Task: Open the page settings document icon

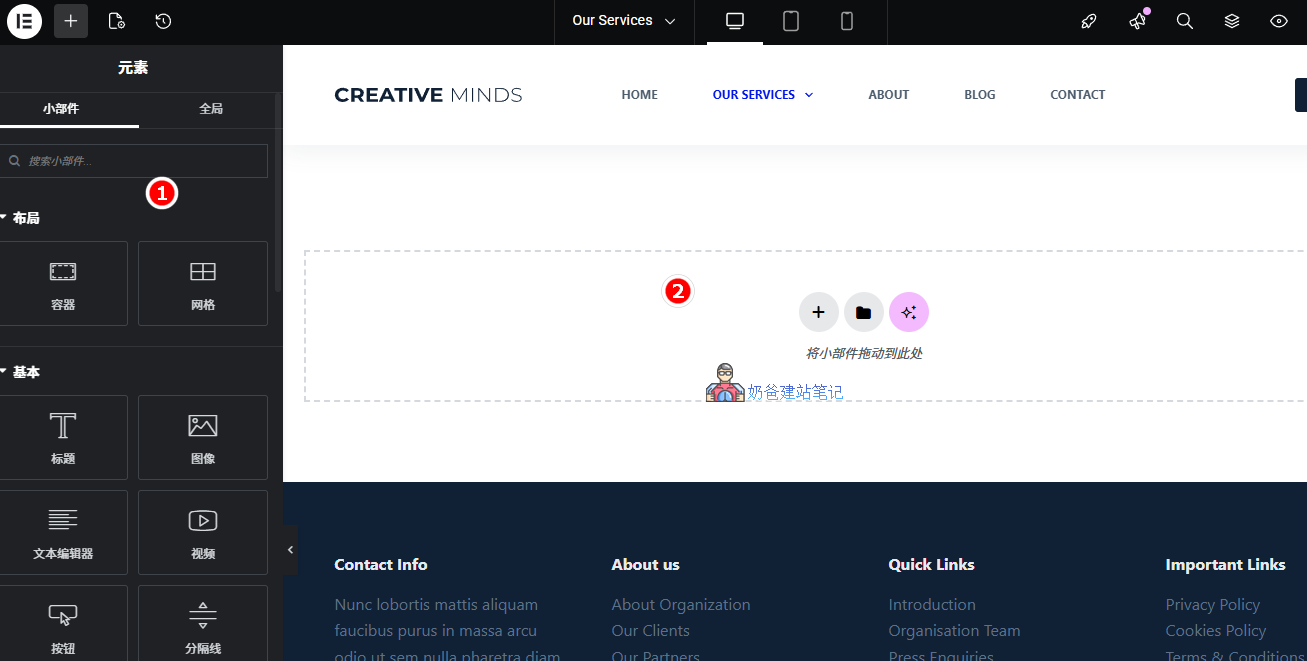Action: [116, 21]
